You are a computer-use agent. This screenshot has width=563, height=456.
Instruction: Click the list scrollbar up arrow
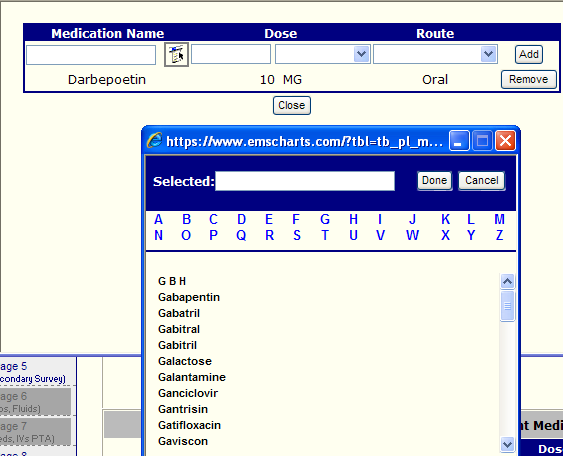(507, 281)
